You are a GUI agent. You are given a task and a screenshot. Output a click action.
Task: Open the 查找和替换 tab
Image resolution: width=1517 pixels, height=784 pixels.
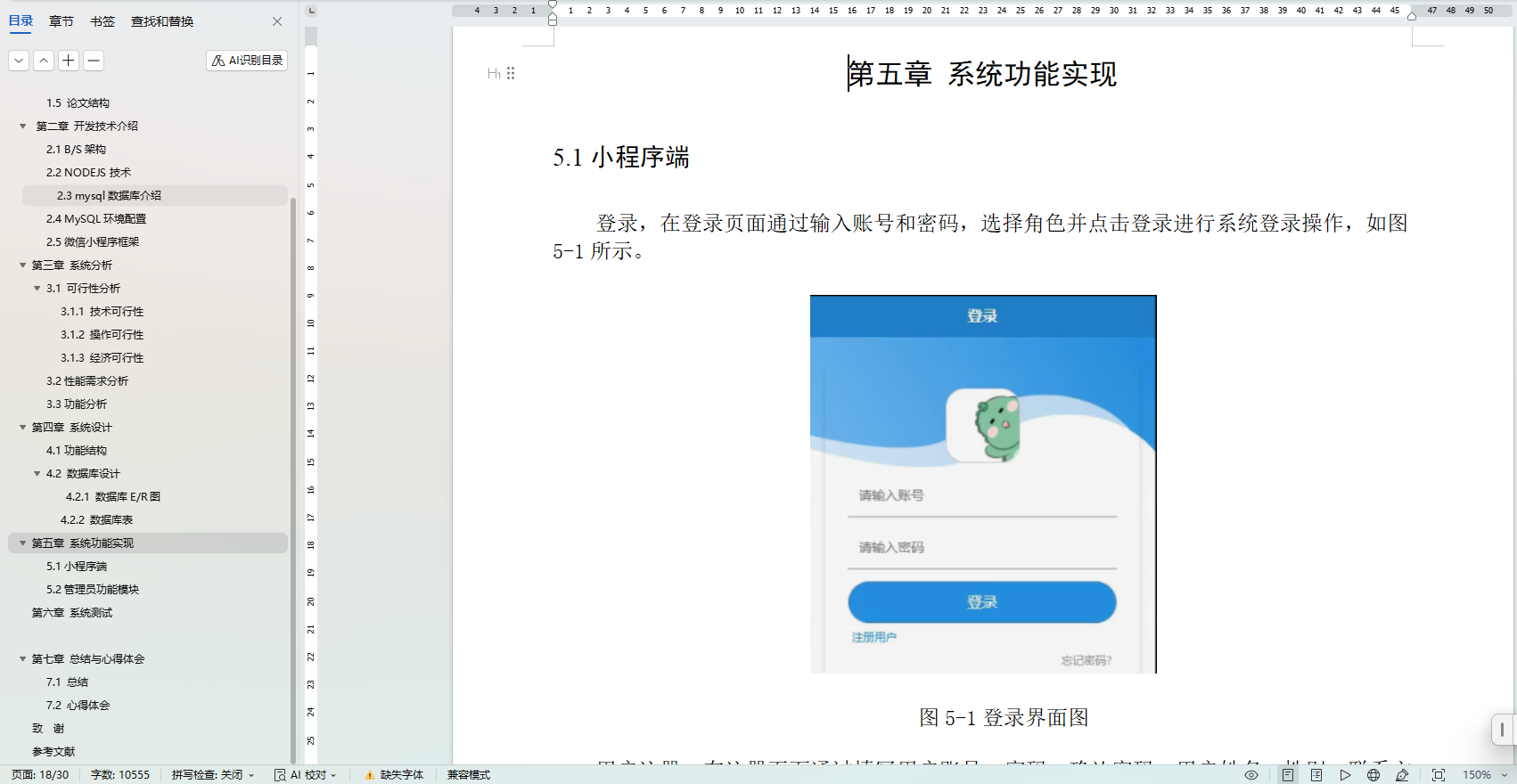click(x=162, y=21)
